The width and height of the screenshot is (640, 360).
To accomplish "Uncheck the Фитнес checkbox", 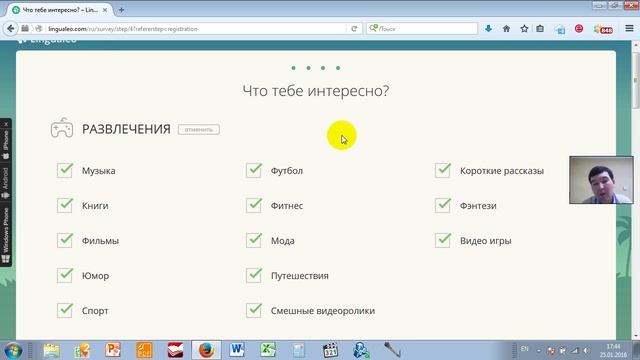I will pyautogui.click(x=253, y=205).
